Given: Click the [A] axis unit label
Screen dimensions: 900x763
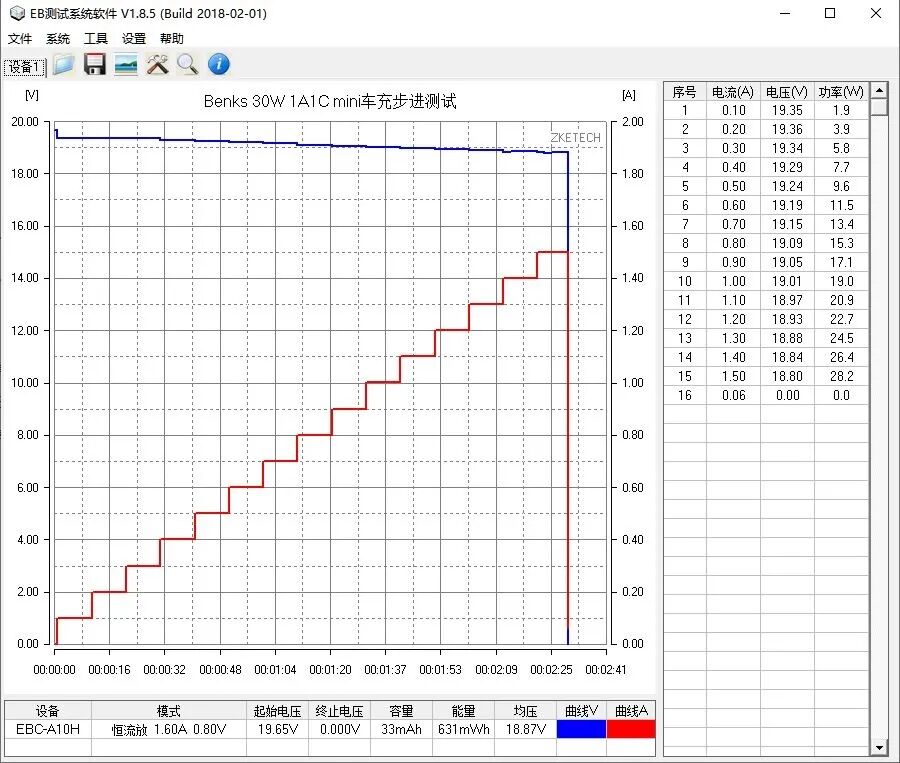Looking at the screenshot, I should (629, 95).
